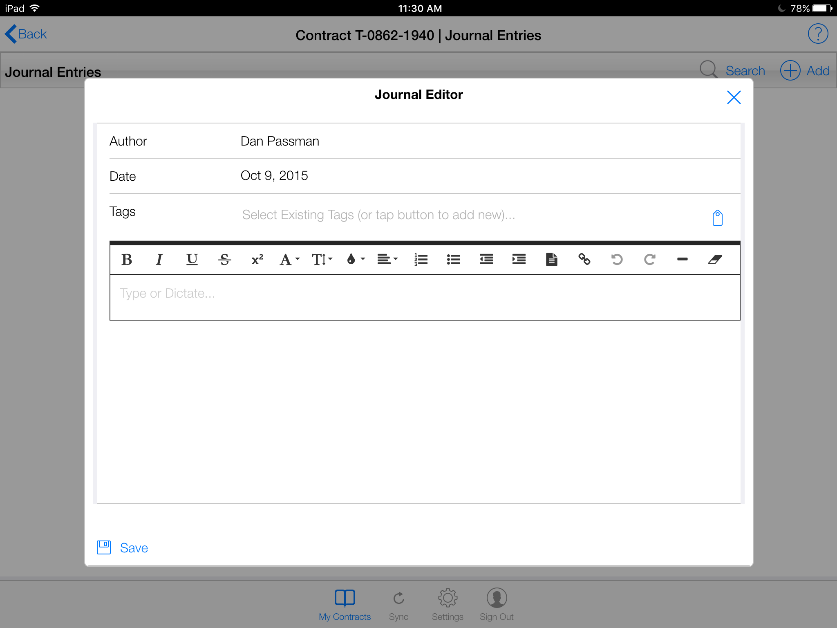Expand the text alignment dropdown
The height and width of the screenshot is (628, 837).
387,260
